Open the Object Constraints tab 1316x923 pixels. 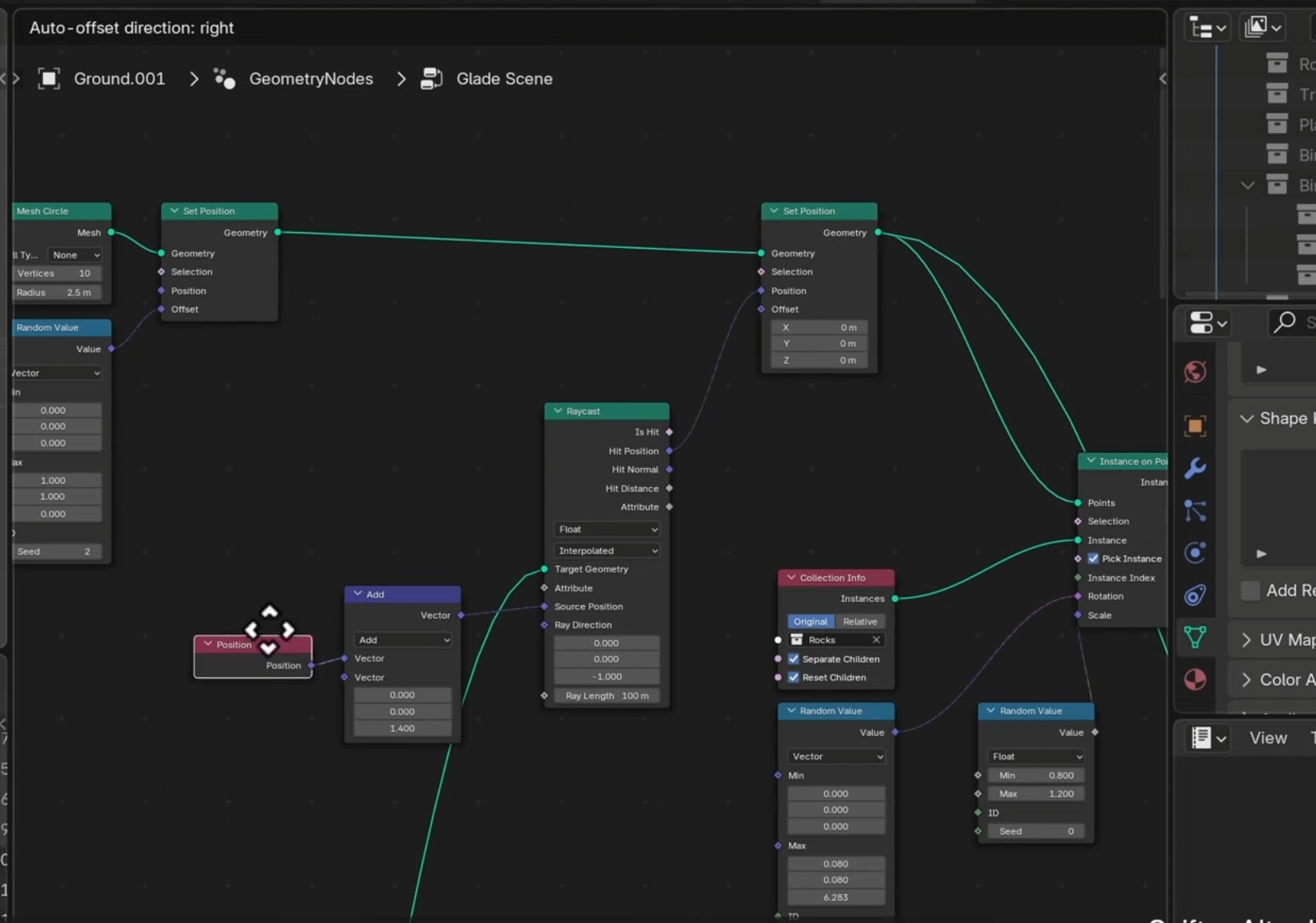pos(1195,595)
